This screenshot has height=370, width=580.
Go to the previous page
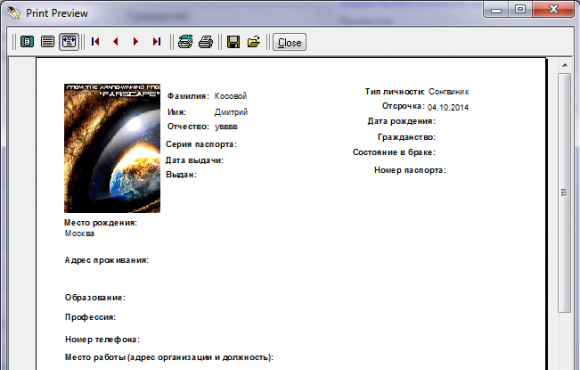(x=116, y=41)
